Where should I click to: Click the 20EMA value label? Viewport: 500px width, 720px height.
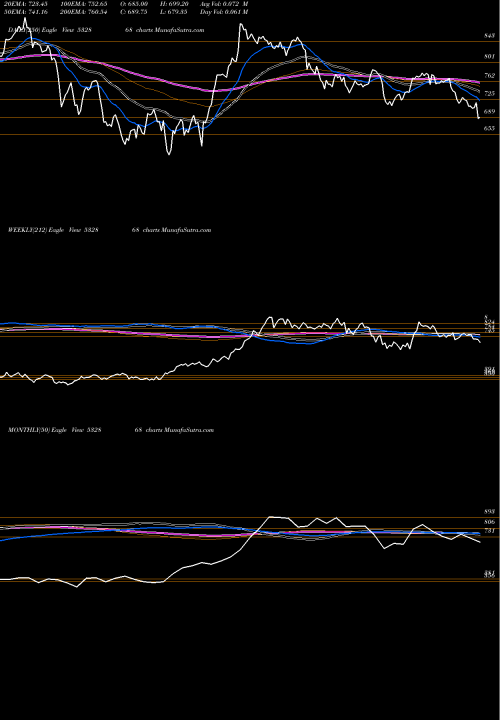coord(24,4)
